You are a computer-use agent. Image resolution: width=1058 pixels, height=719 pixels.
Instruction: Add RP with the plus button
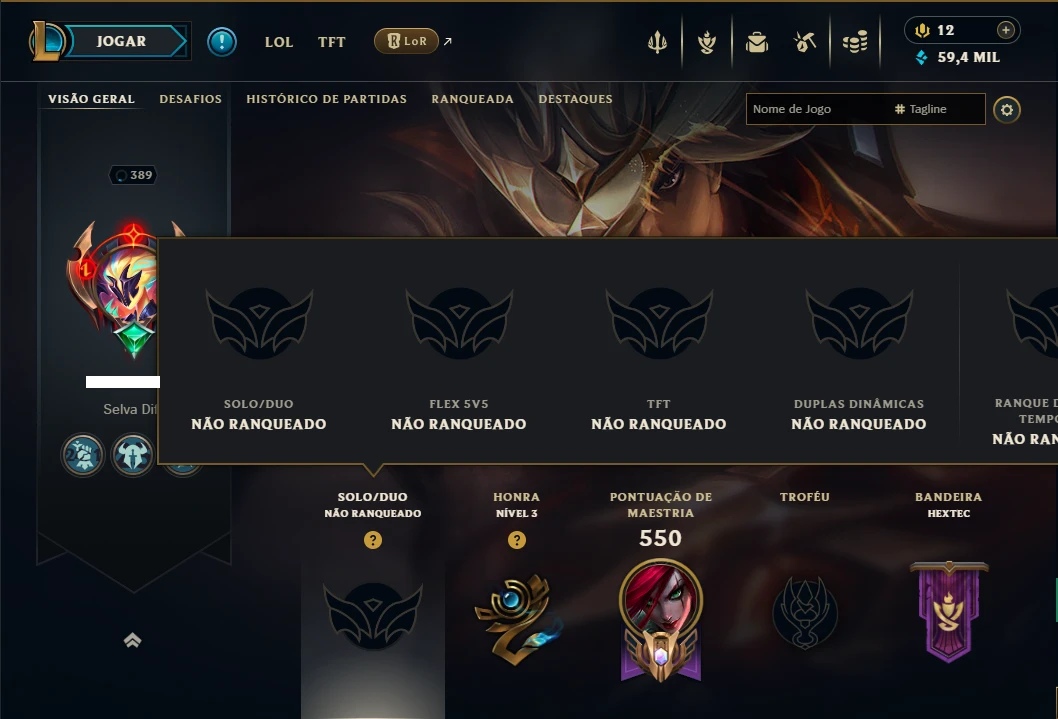pyautogui.click(x=1005, y=30)
